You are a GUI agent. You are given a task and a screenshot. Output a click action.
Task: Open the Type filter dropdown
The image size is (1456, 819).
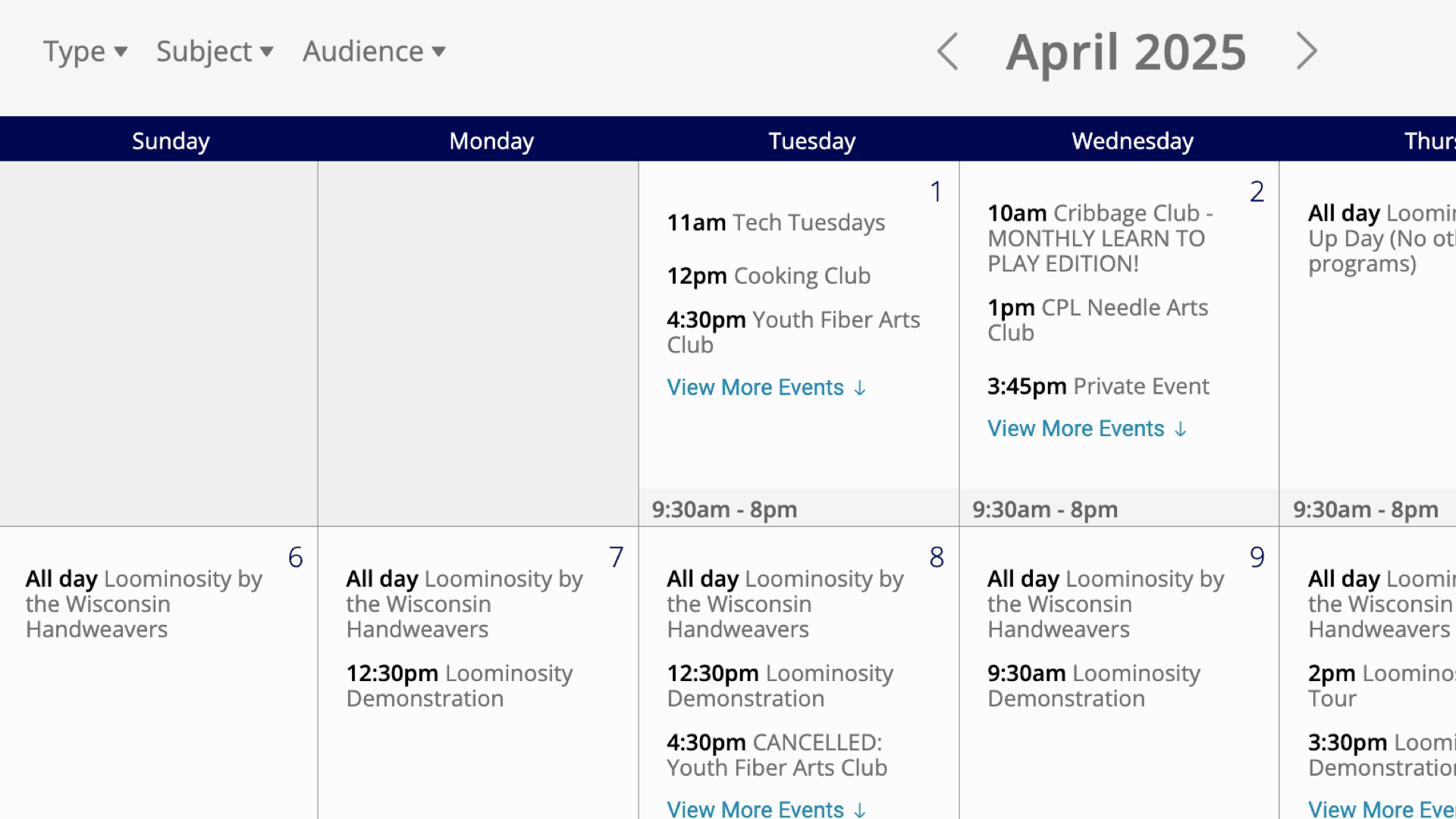point(85,51)
